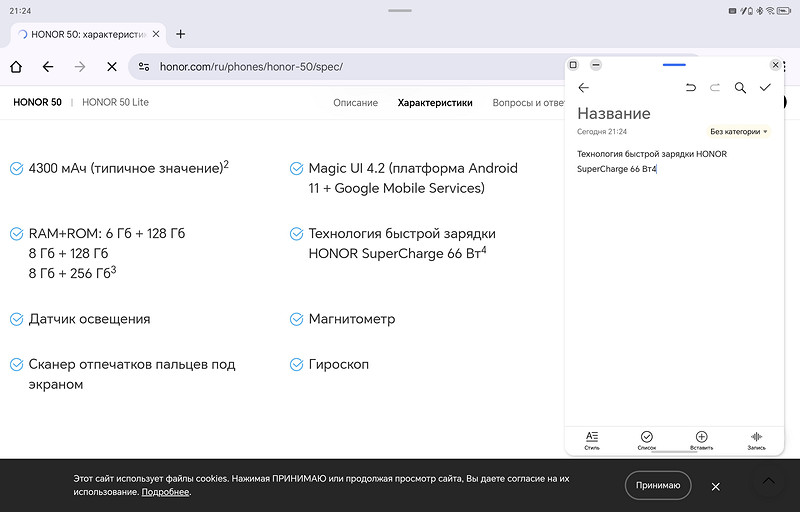
Task: Open Подробнее cookie details link
Action: tap(165, 492)
